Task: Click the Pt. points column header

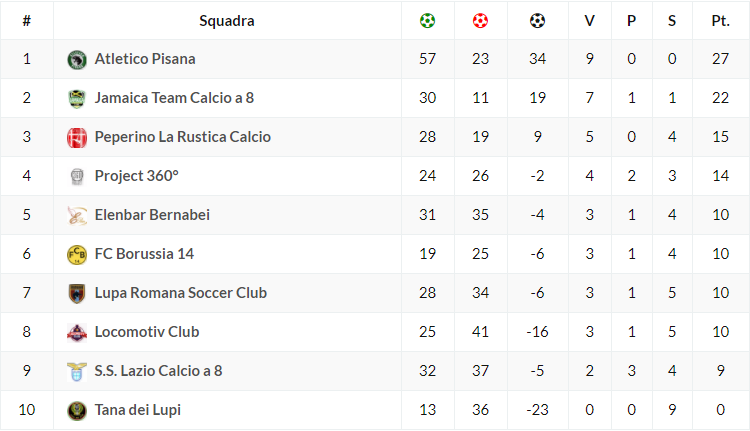Action: 720,20
